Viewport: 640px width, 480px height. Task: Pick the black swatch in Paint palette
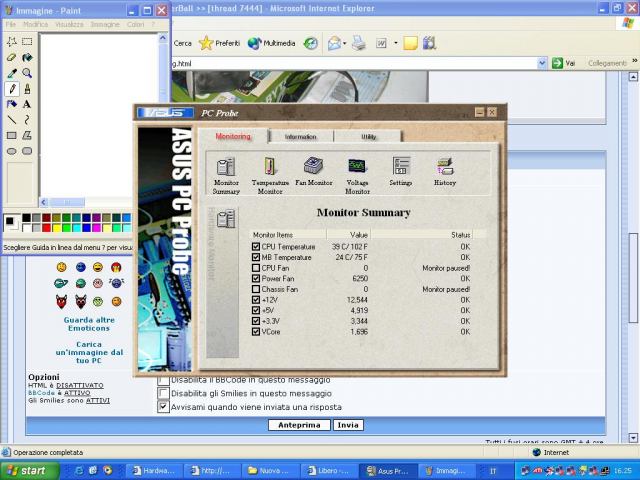(x=27, y=218)
